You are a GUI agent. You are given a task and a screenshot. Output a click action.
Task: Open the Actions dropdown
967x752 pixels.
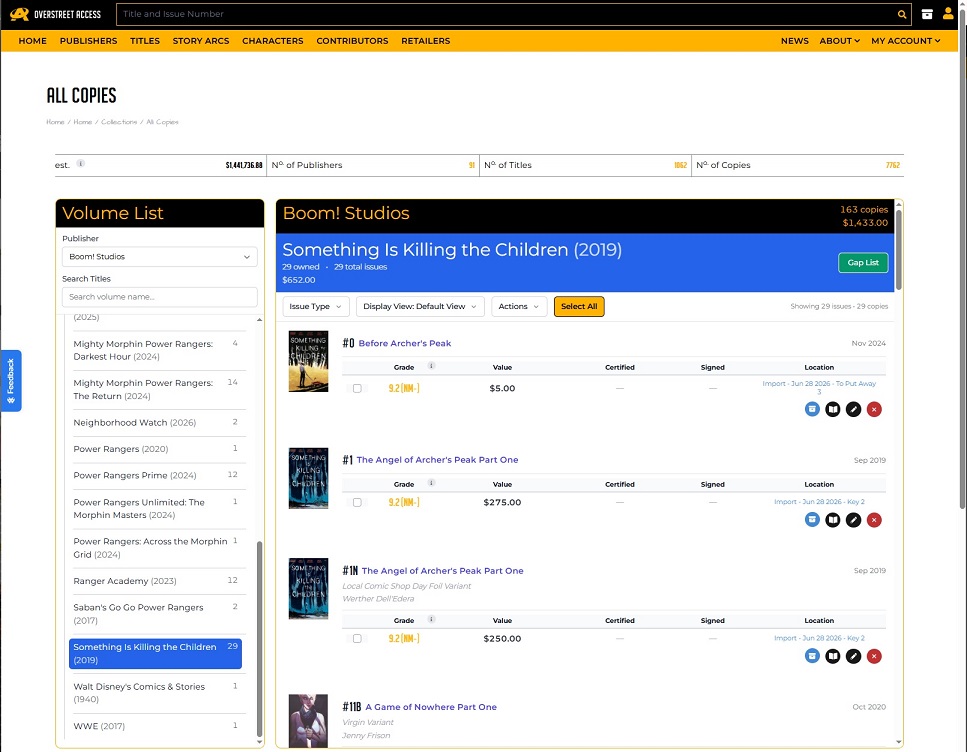[x=519, y=307]
